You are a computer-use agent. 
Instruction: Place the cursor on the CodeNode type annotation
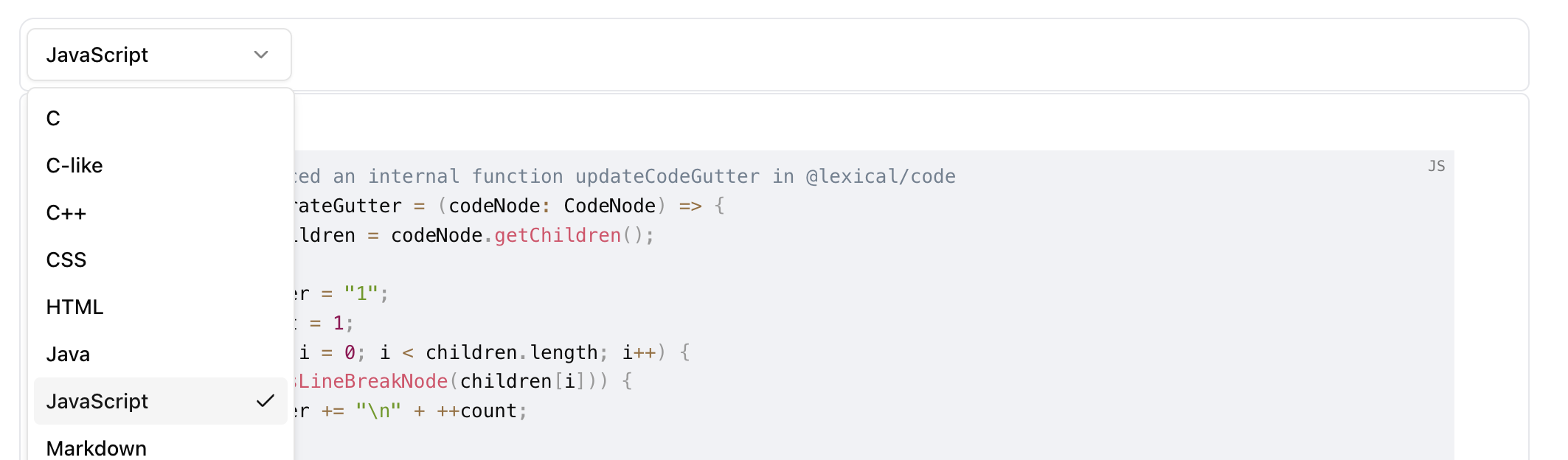coord(609,206)
